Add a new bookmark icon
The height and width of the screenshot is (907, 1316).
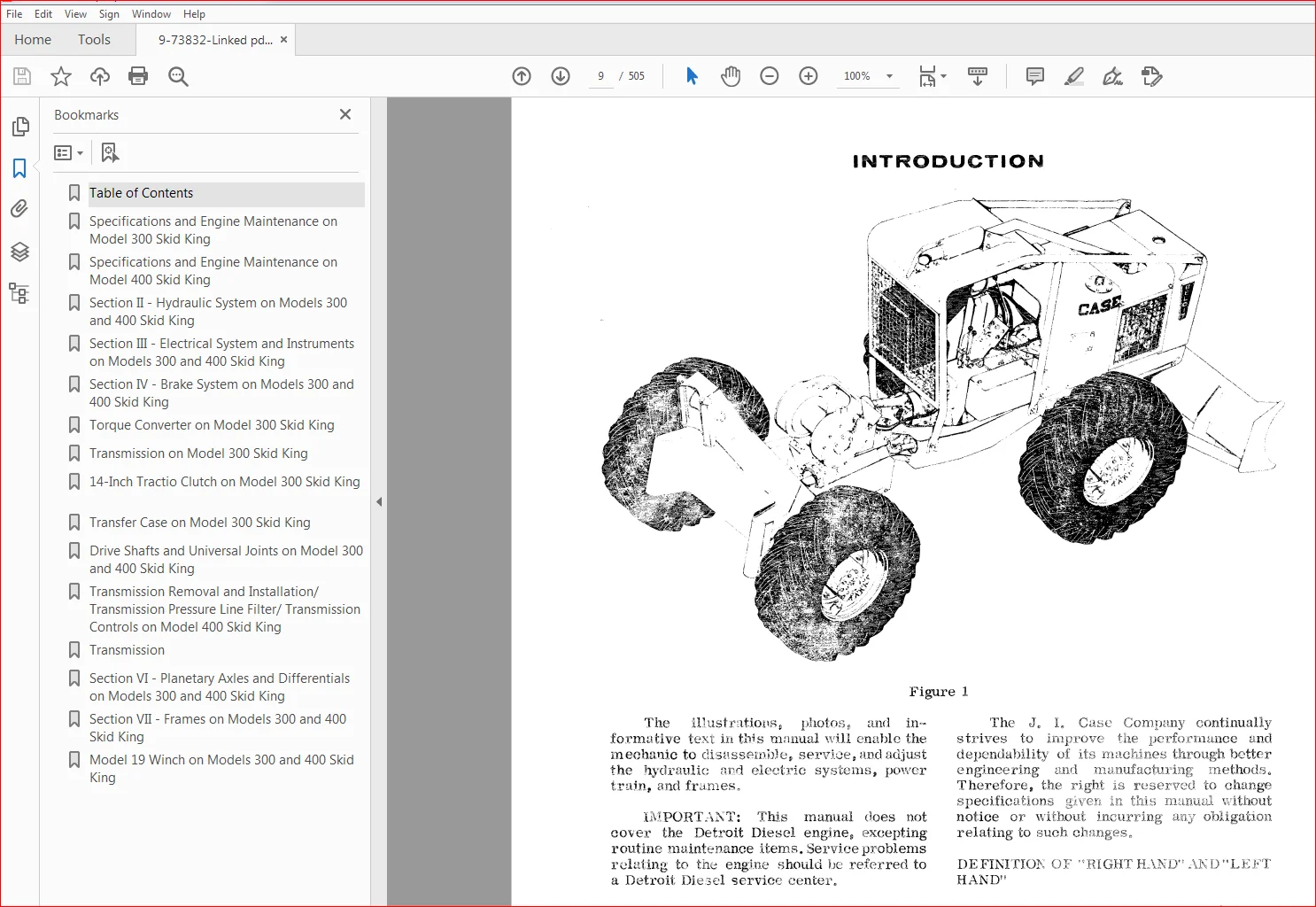click(110, 152)
